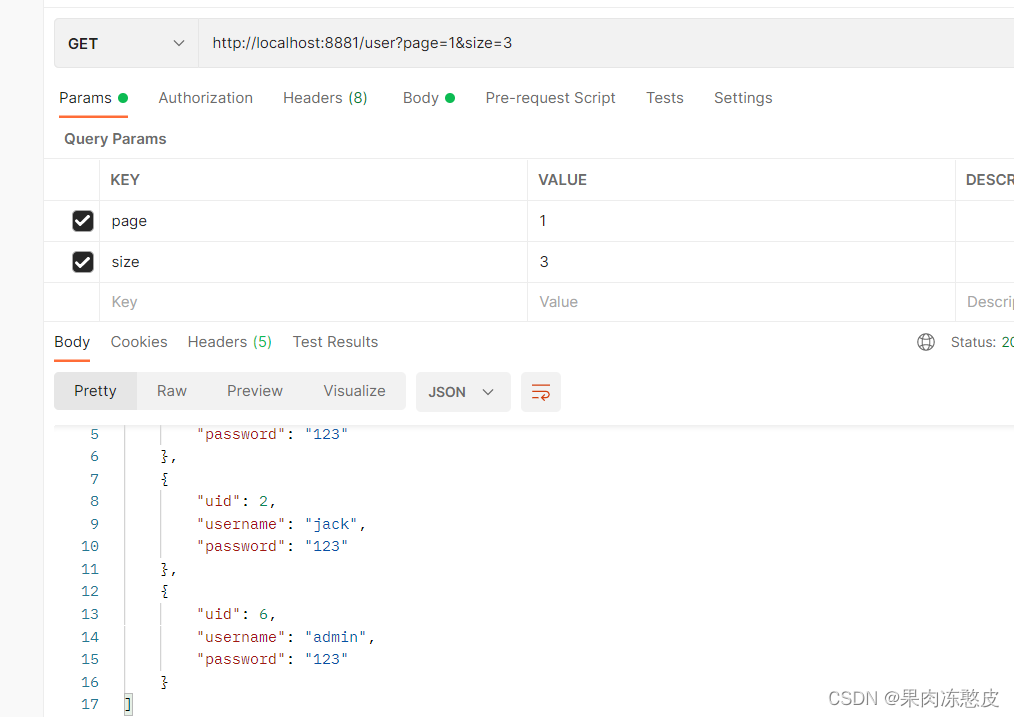
Task: Click the empty Key placeholder field
Action: 314,302
